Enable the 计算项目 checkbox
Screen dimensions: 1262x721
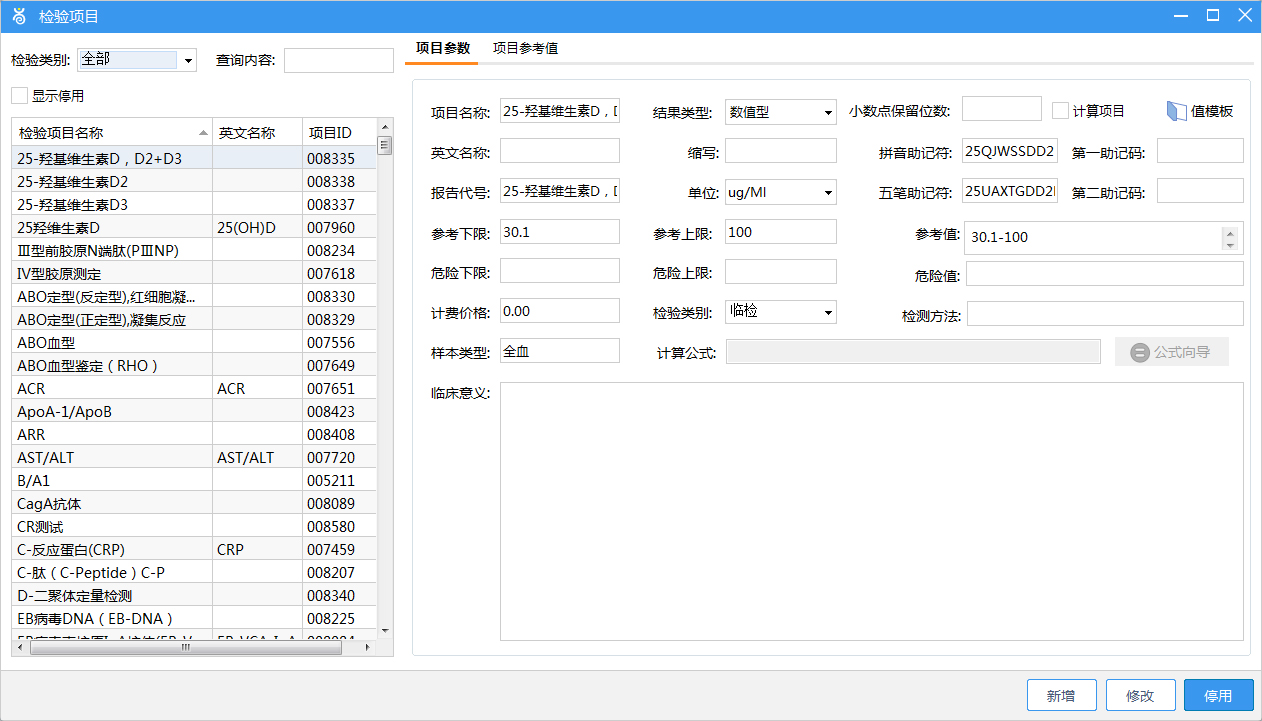1060,110
